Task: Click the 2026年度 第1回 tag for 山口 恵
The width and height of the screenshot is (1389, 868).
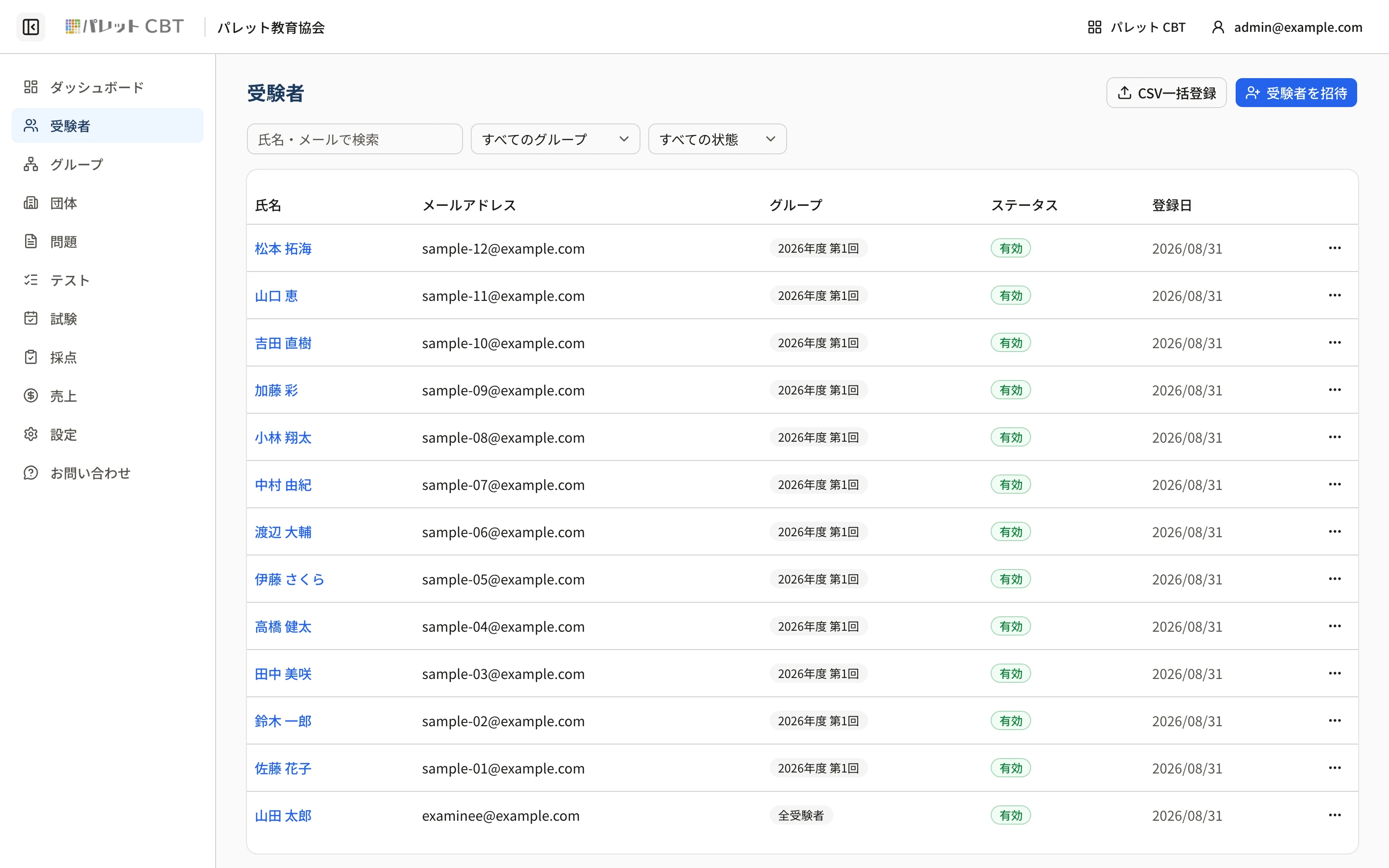Action: tap(818, 296)
